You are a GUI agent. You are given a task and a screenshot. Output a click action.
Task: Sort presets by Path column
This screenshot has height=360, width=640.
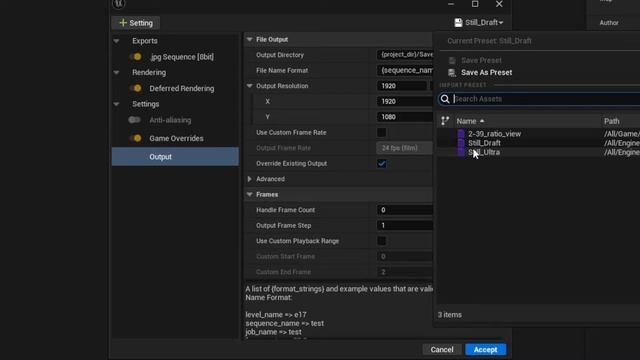point(611,121)
